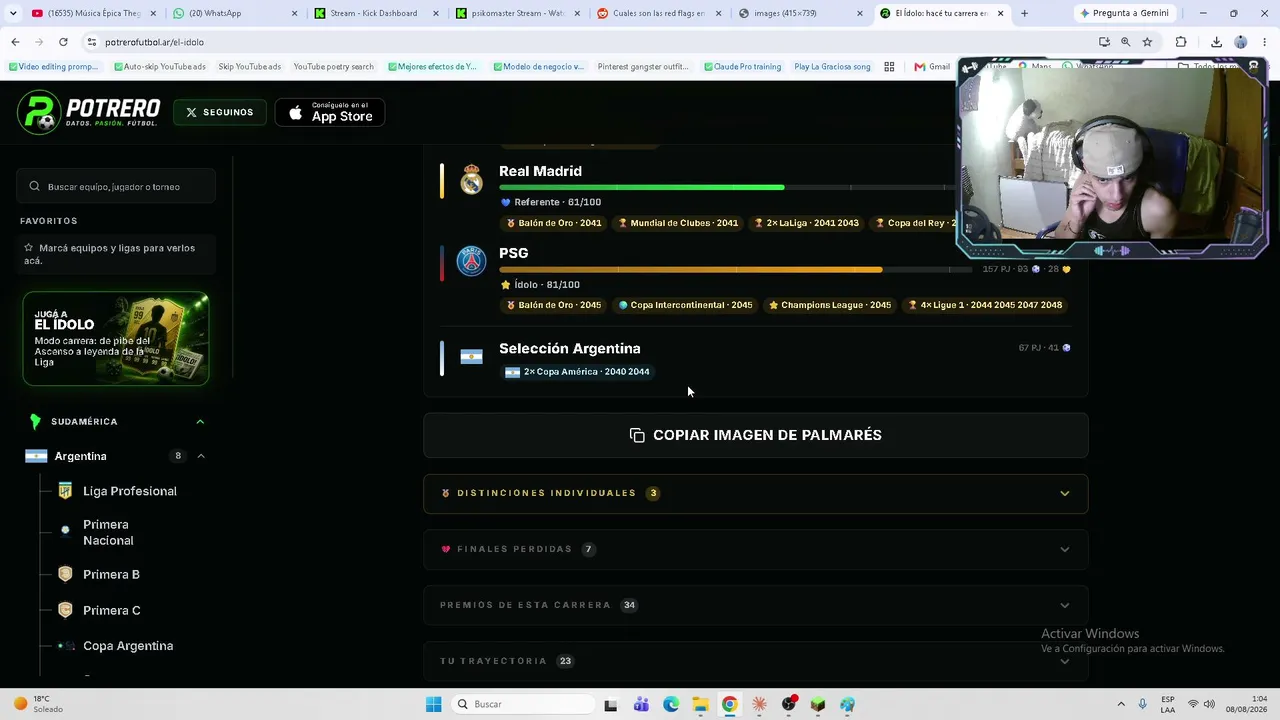Expand the Tu Trayectoria section

[756, 661]
